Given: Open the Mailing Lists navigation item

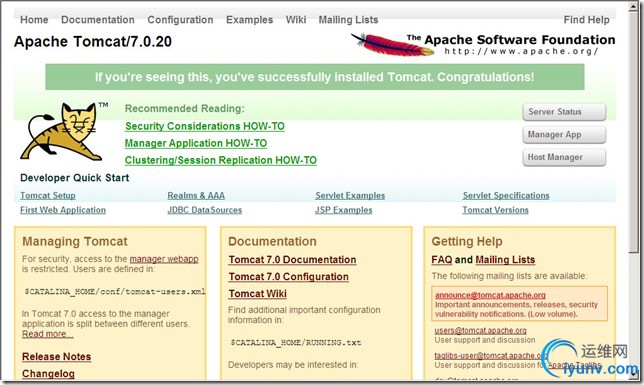Looking at the screenshot, I should (348, 20).
